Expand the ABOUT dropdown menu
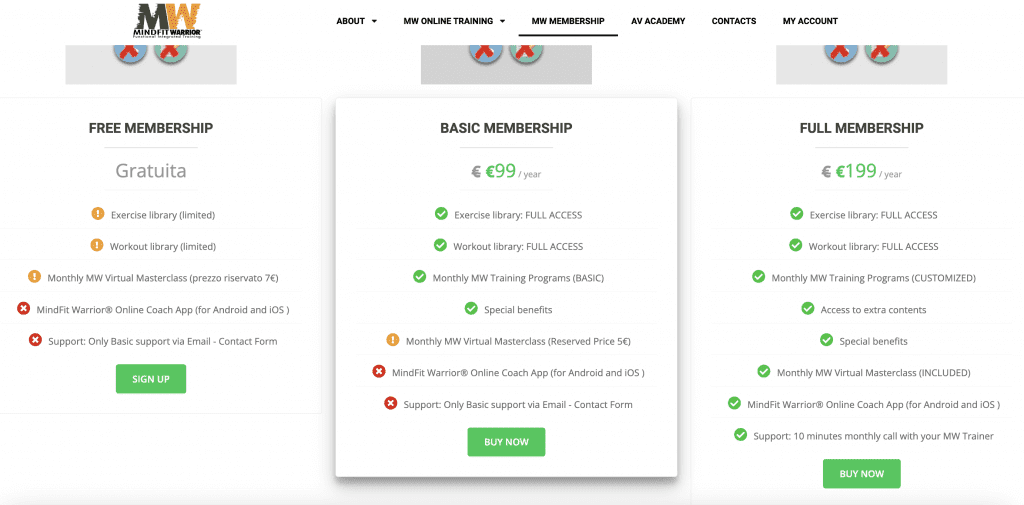 point(357,21)
